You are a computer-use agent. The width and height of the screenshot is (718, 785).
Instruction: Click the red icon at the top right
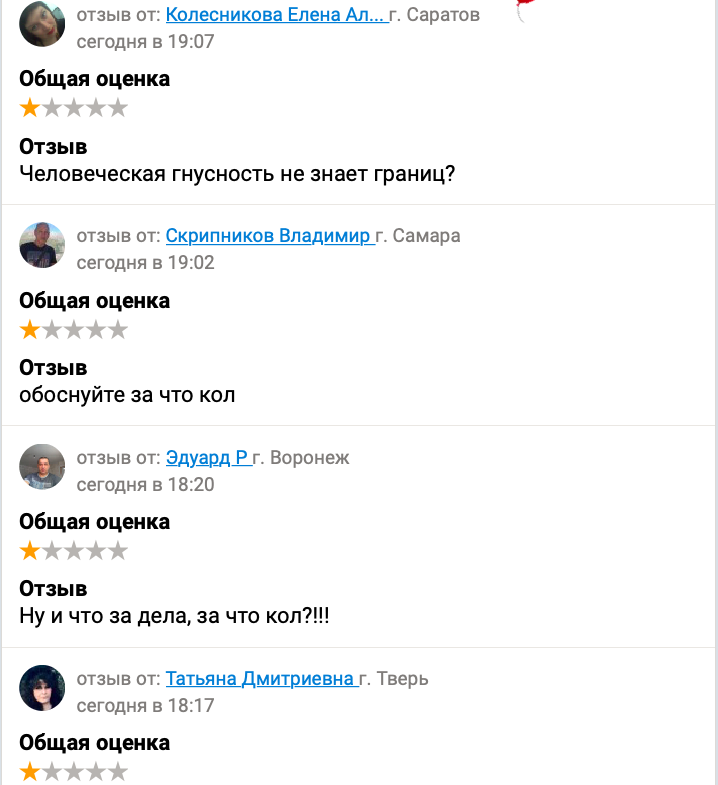coord(523,10)
